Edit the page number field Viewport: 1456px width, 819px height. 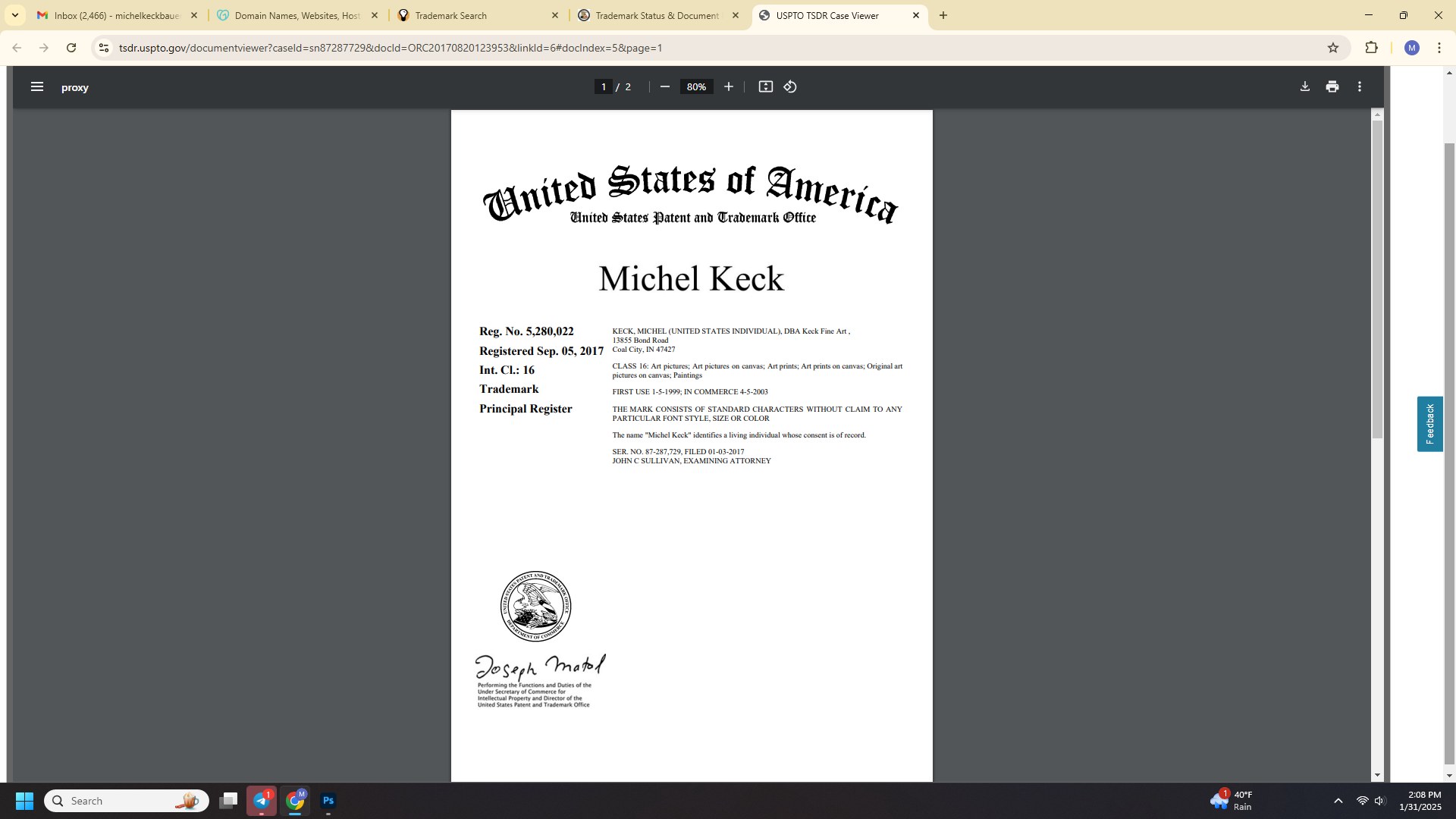pyautogui.click(x=604, y=86)
